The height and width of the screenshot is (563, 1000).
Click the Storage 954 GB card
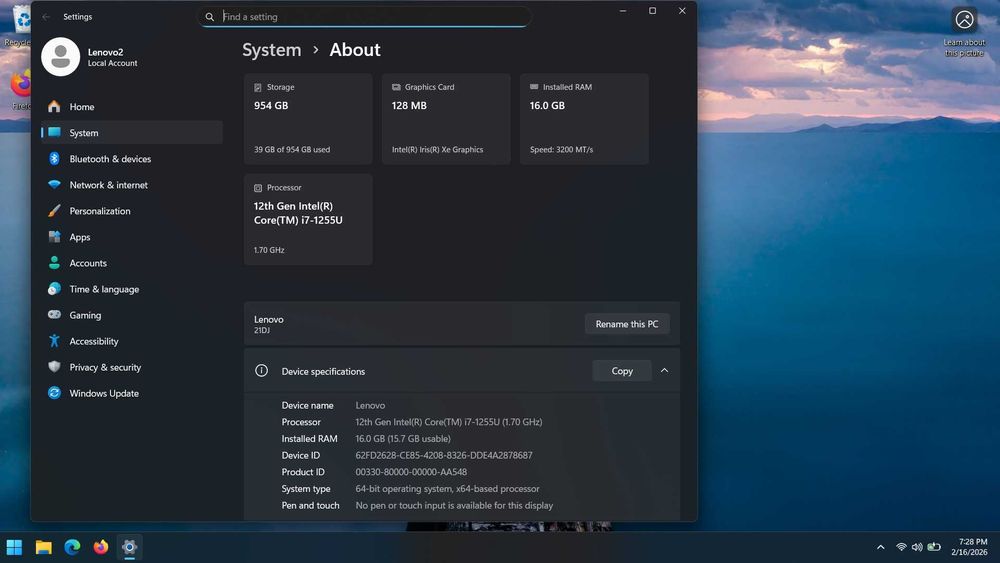308,119
